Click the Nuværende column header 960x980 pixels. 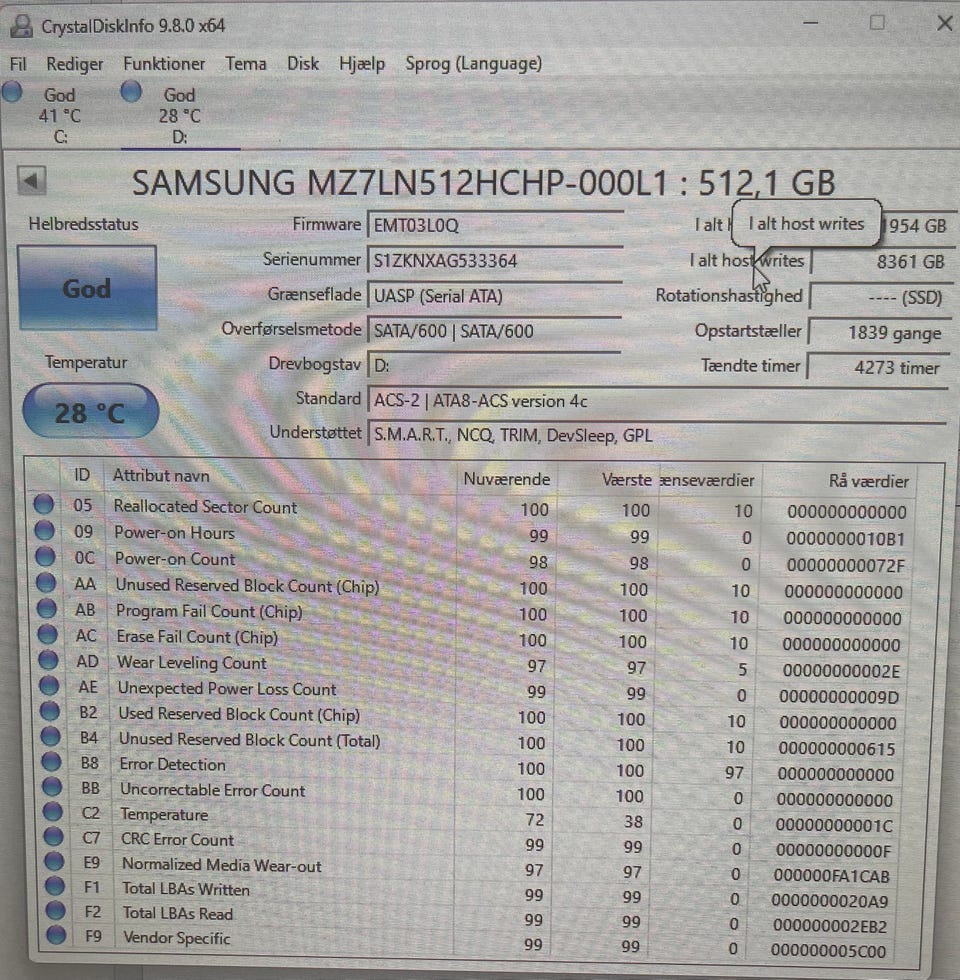click(x=506, y=479)
